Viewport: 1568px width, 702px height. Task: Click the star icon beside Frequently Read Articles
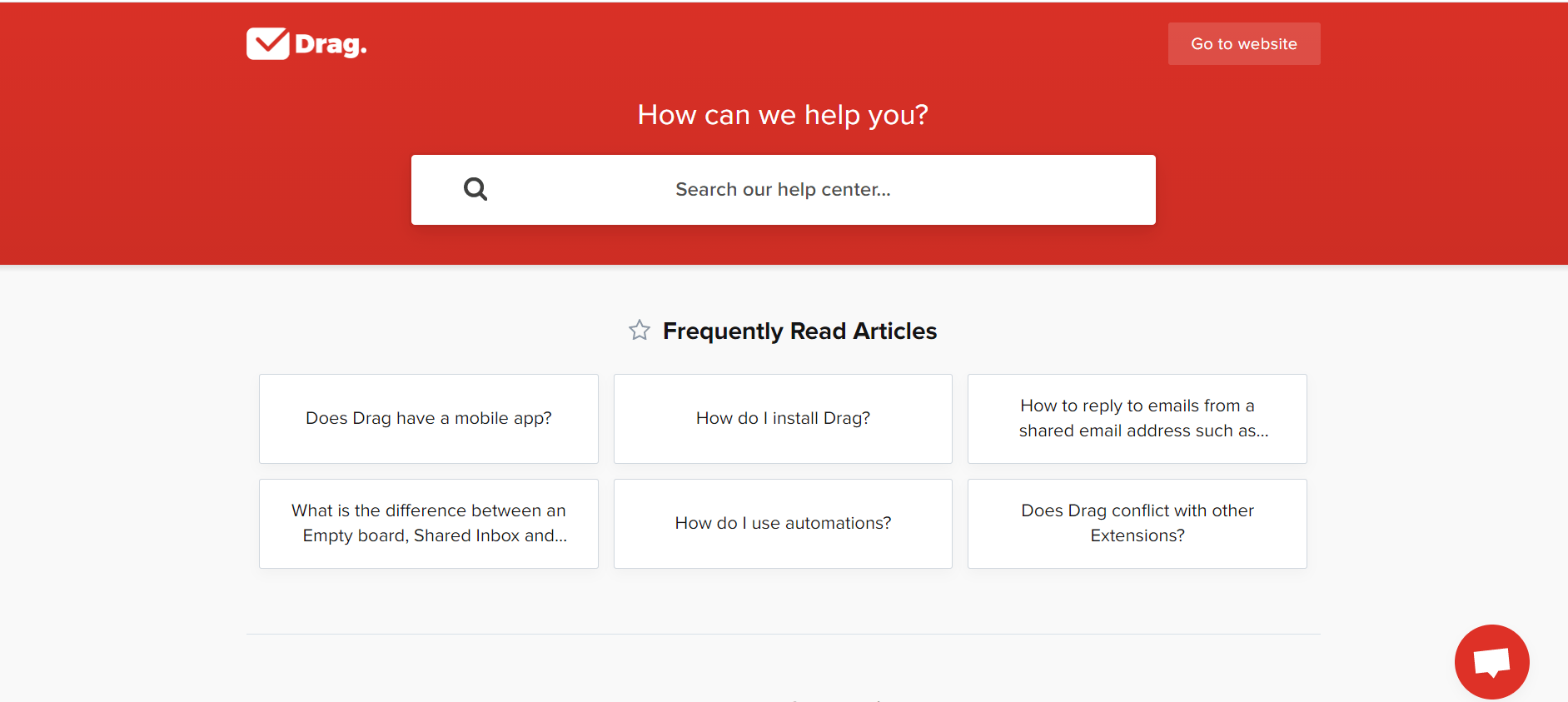640,331
